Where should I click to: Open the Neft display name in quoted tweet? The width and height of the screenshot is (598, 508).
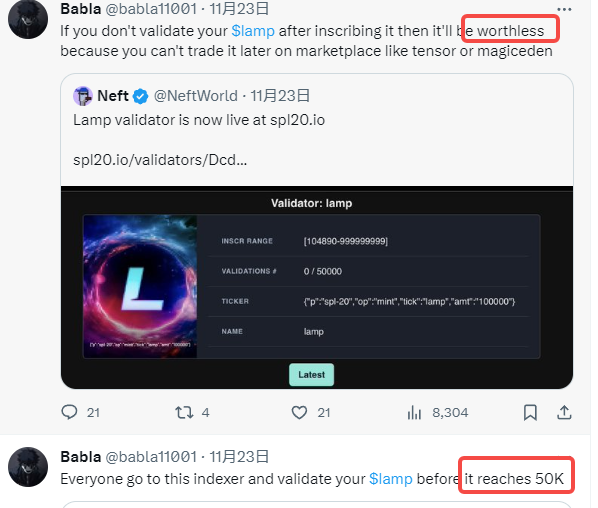click(113, 96)
